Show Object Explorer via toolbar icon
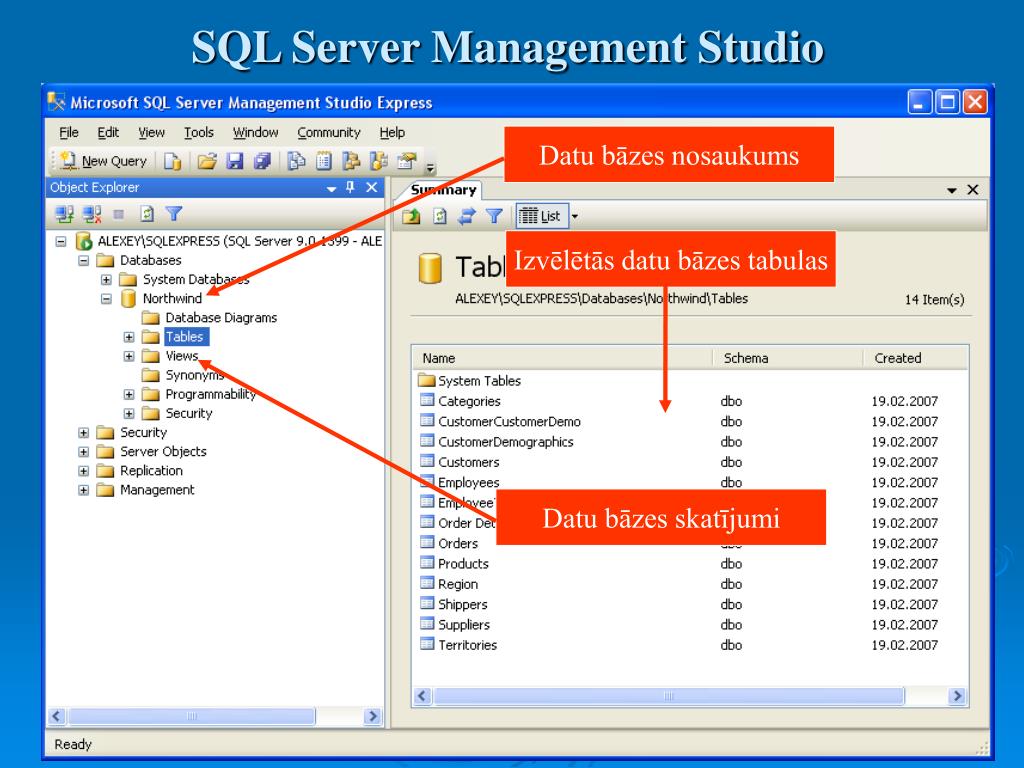The width and height of the screenshot is (1024, 768). [x=351, y=161]
